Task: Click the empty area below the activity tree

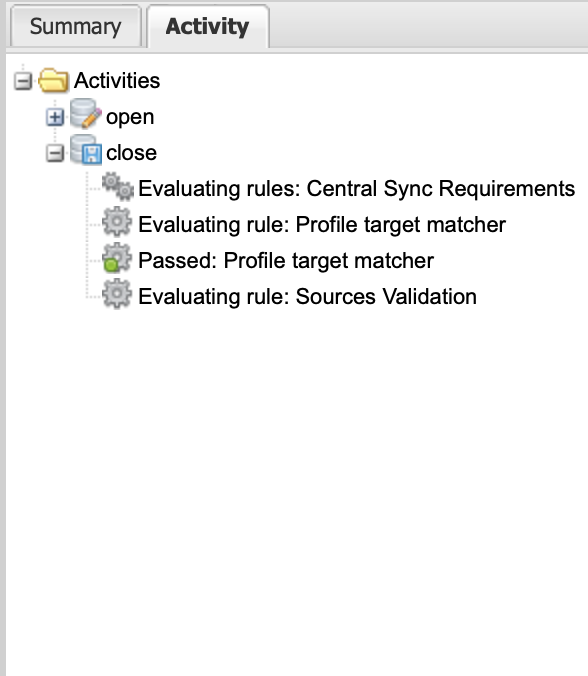Action: pyautogui.click(x=297, y=491)
